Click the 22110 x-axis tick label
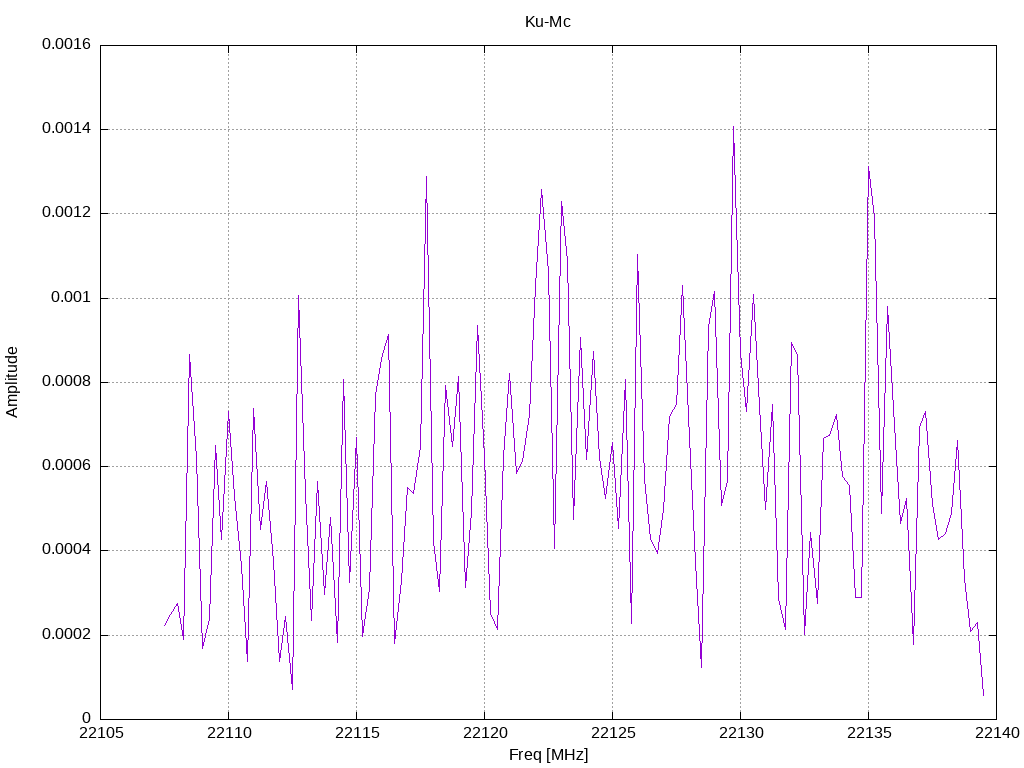Image resolution: width=1024 pixels, height=768 pixels. 229,733
